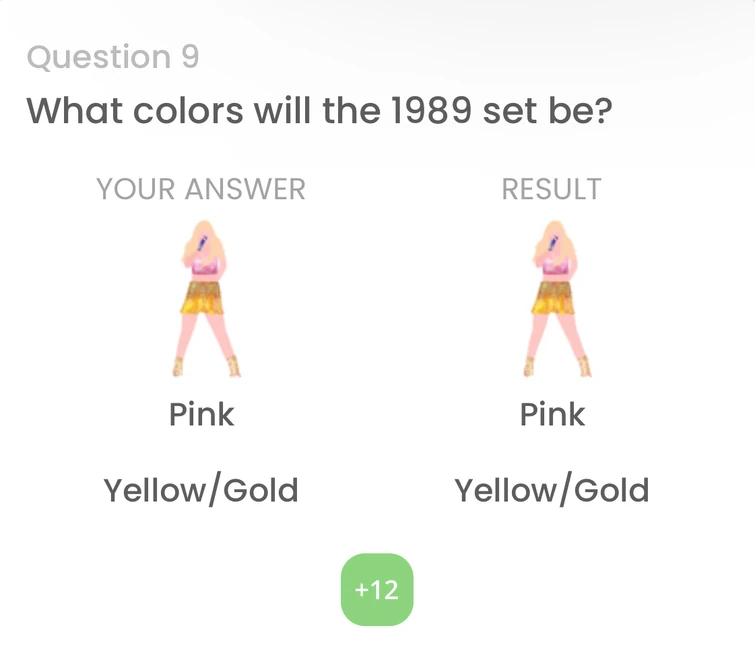The height and width of the screenshot is (651, 755).
Task: Click the Question 9 label
Action: 113,58
